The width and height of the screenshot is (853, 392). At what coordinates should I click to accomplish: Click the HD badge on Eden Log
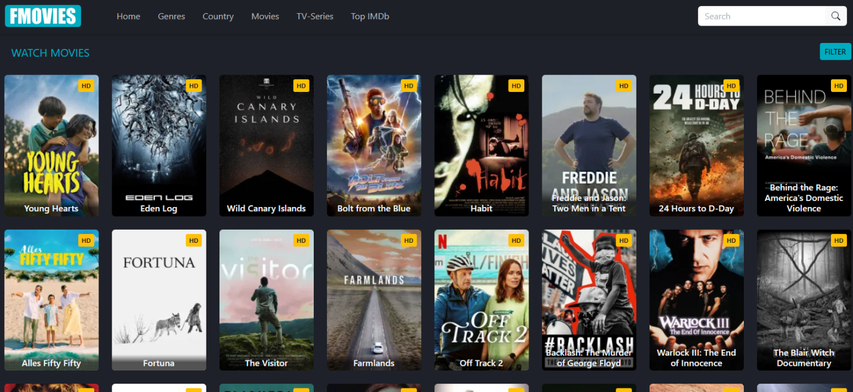(x=194, y=85)
